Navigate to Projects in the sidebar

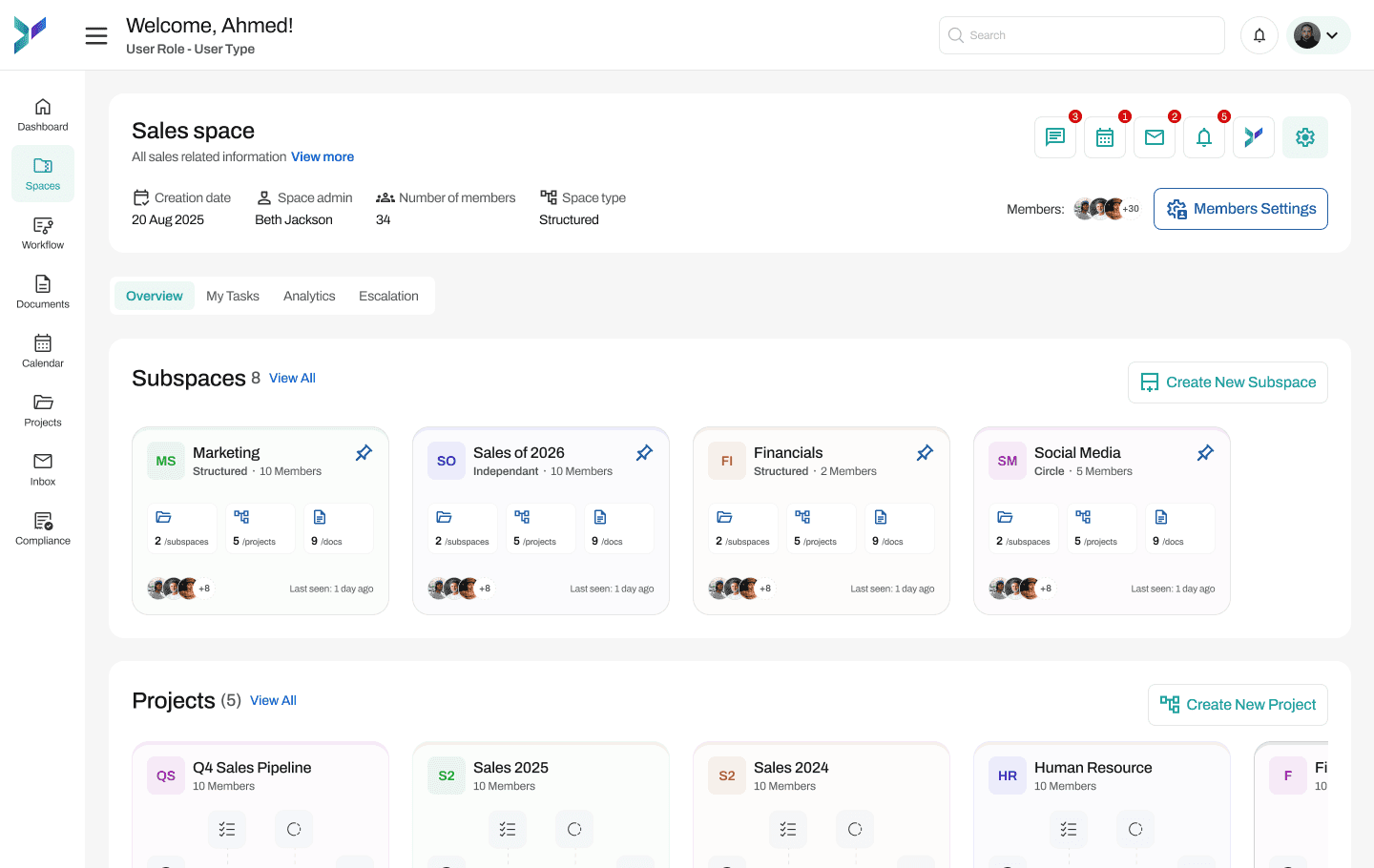tap(43, 410)
